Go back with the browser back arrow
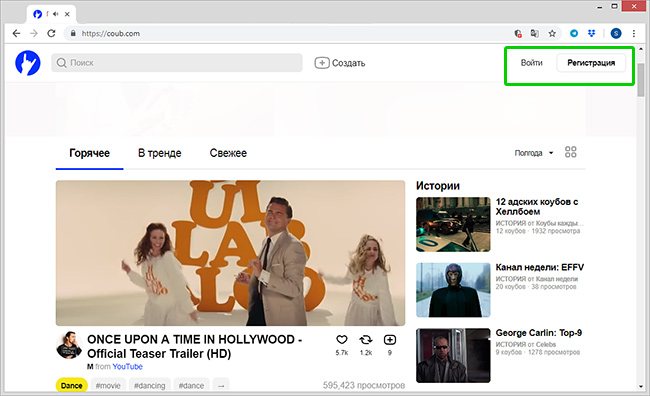This screenshot has height=396, width=650. (16, 34)
